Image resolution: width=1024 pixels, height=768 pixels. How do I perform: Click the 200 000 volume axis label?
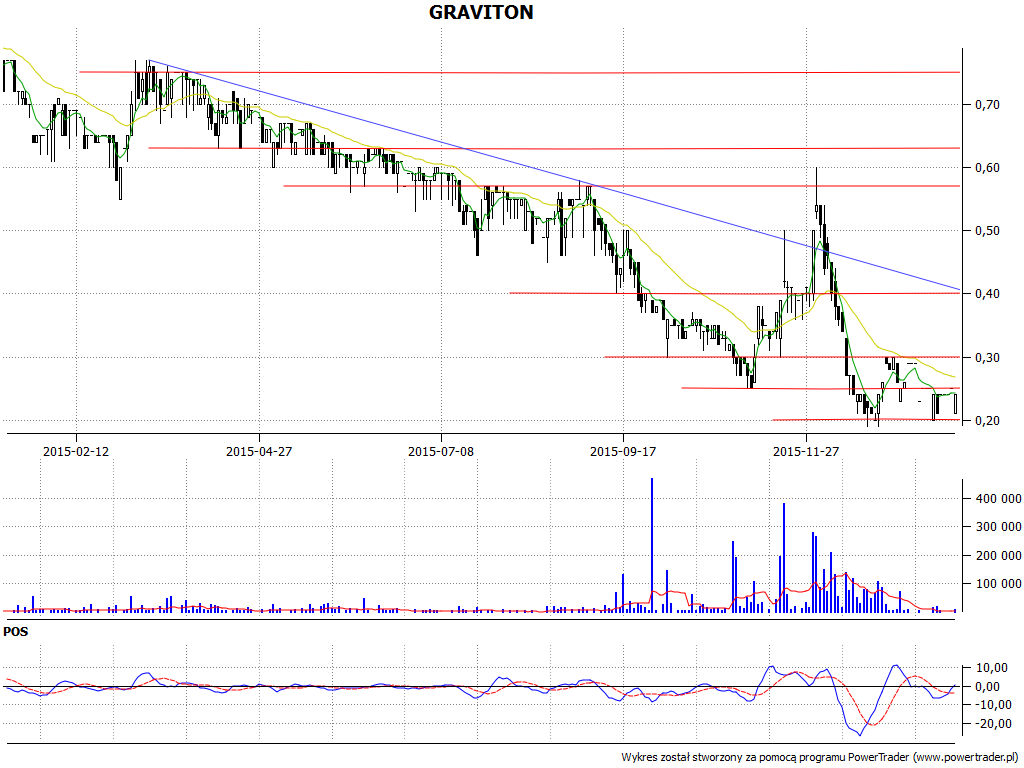[998, 556]
